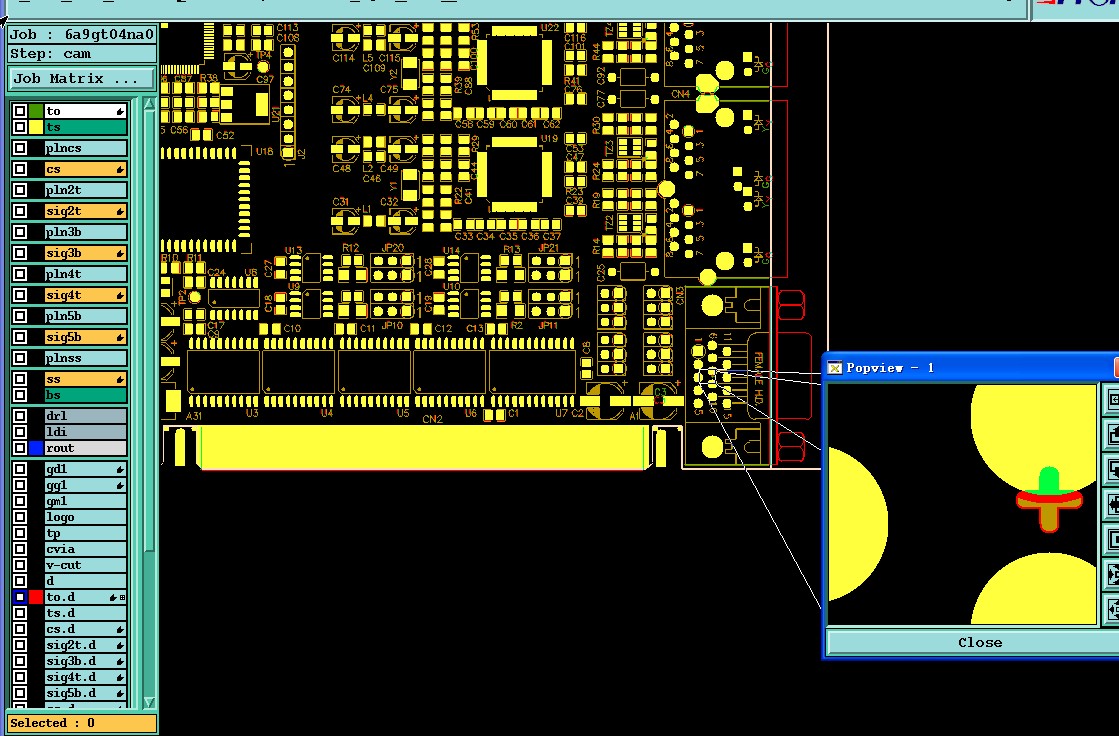Screen dimensions: 1119x736
Task: Select the pln5b layer name
Action: pyautogui.click(x=86, y=316)
